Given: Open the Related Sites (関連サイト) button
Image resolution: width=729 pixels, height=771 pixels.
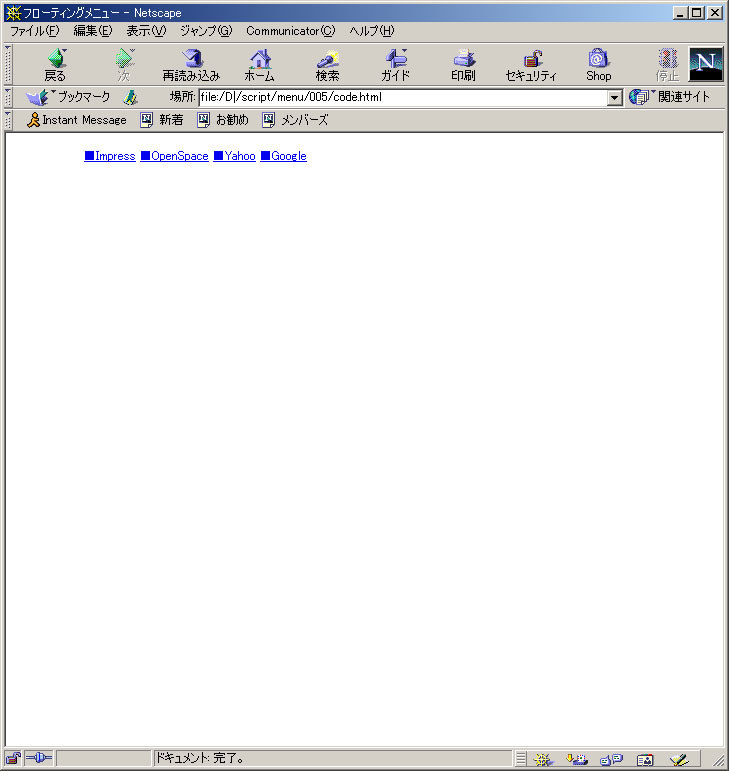Looking at the screenshot, I should pos(670,97).
